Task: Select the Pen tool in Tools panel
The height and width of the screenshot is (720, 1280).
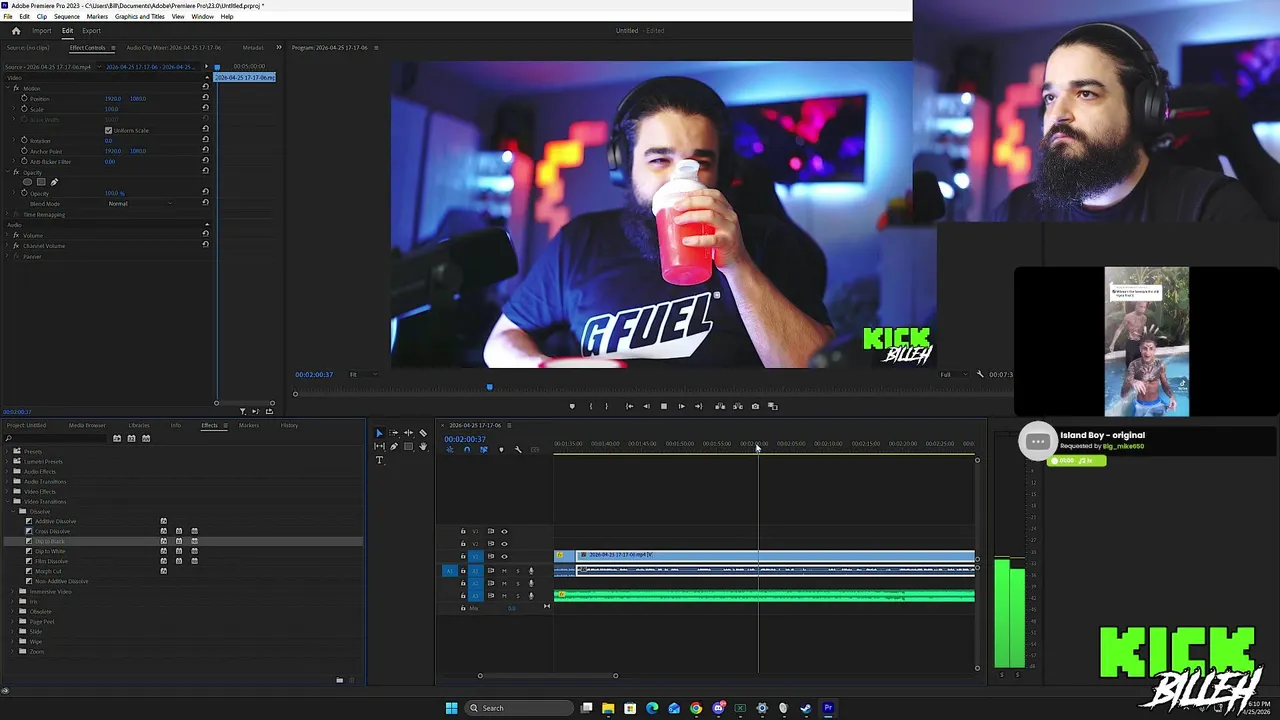Action: [394, 446]
